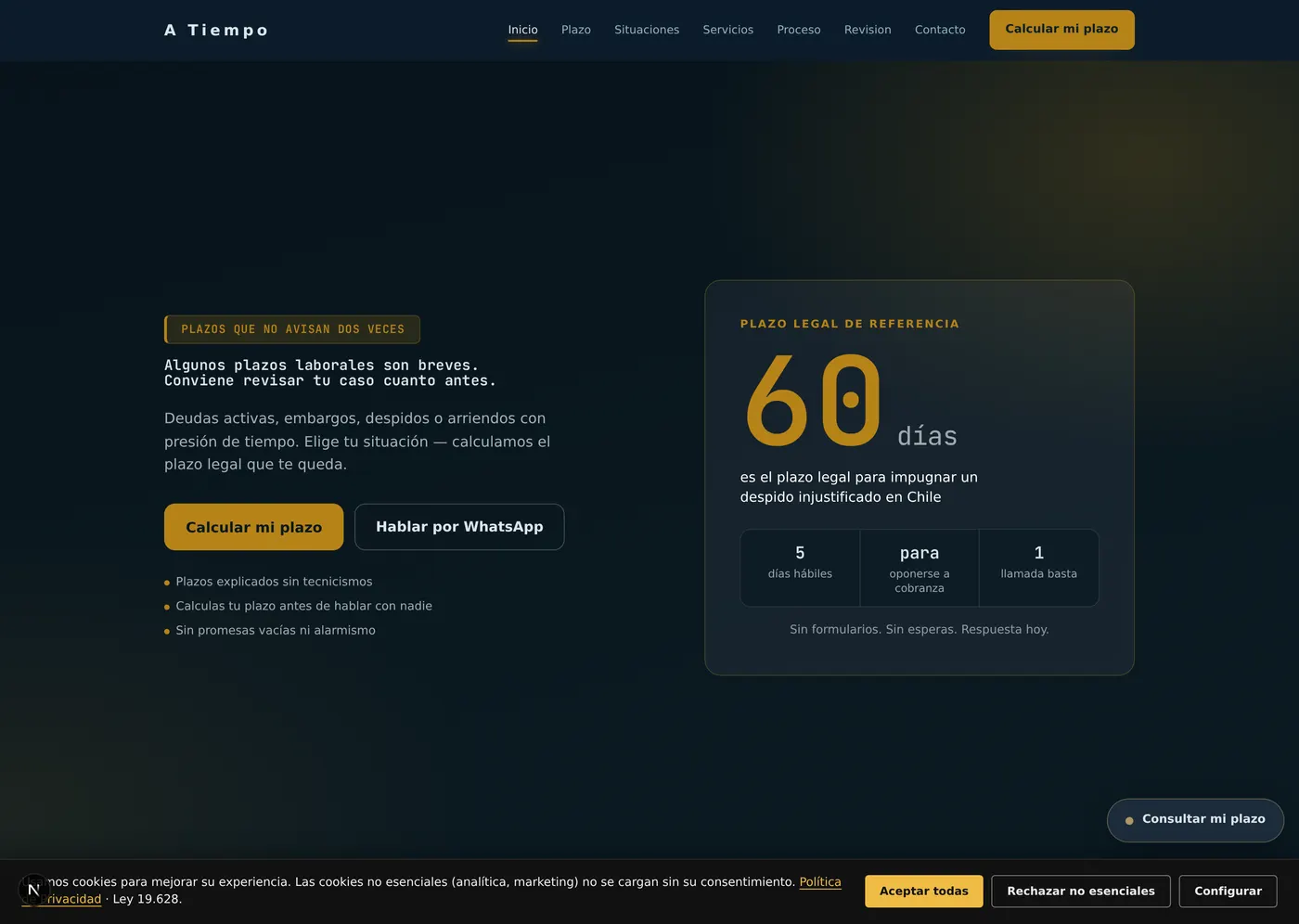Start a chat via Hablar por WhatsApp
Image resolution: width=1299 pixels, height=924 pixels.
(x=459, y=527)
